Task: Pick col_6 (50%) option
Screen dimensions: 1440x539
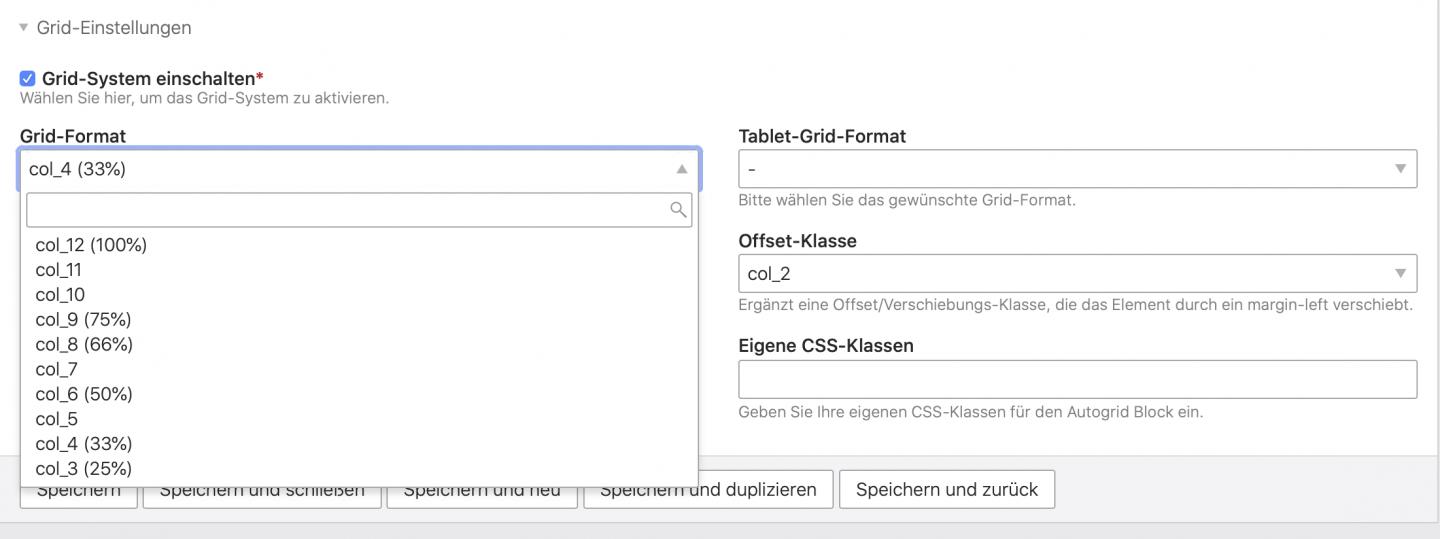Action: 84,394
